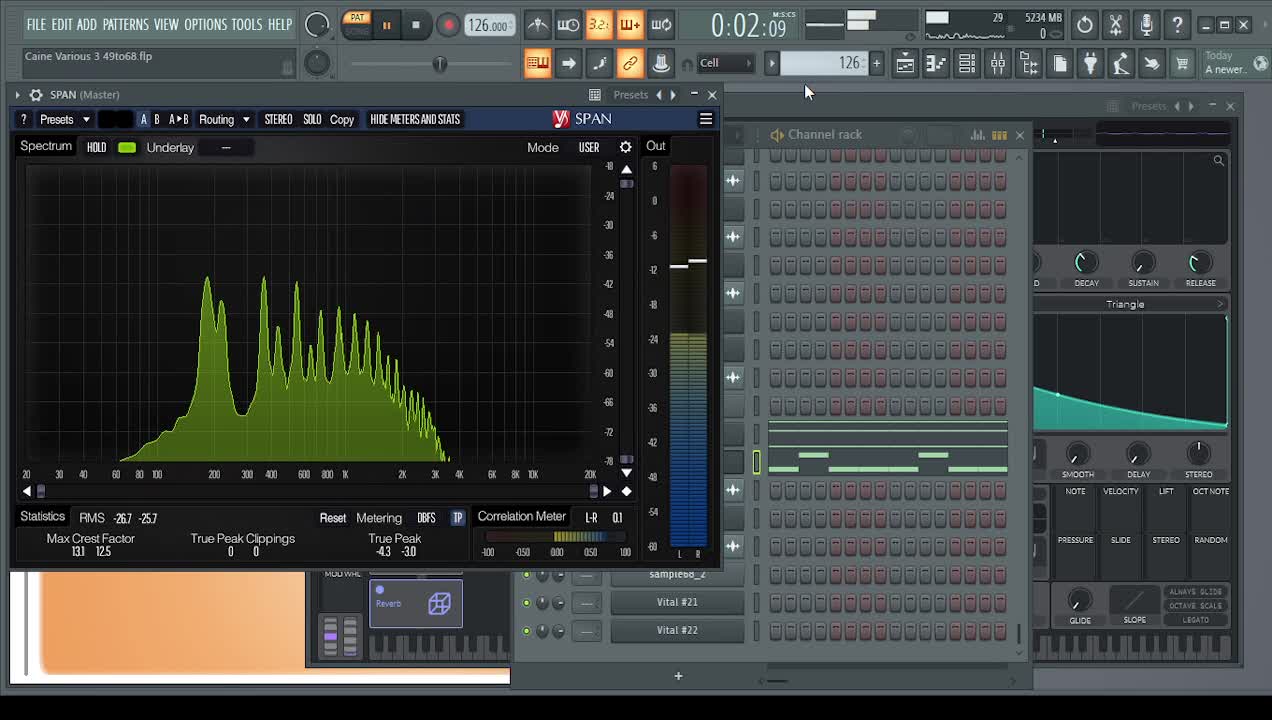This screenshot has width=1272, height=720.
Task: Open SPAN Presets dropdown
Action: pyautogui.click(x=65, y=119)
